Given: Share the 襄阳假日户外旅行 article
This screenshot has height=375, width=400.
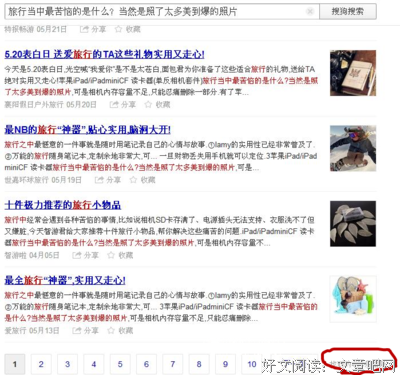Looking at the screenshot, I should tap(123, 105).
